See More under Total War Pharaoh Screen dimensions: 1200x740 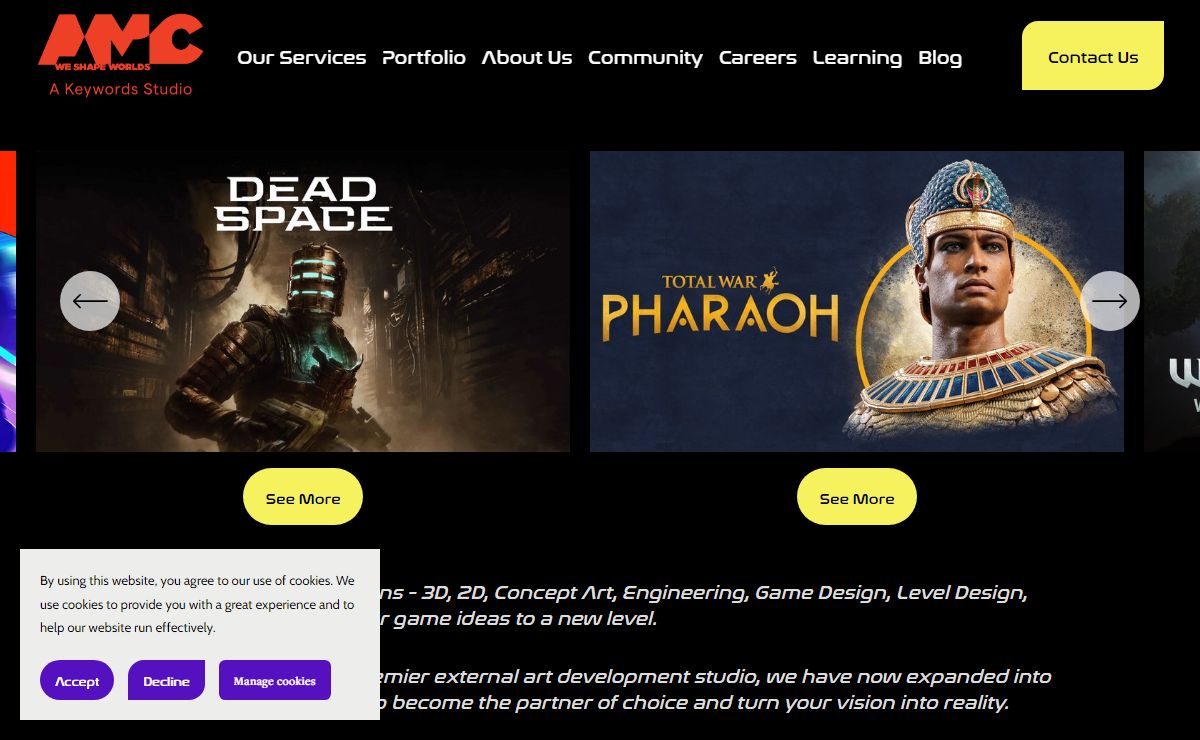(x=857, y=497)
